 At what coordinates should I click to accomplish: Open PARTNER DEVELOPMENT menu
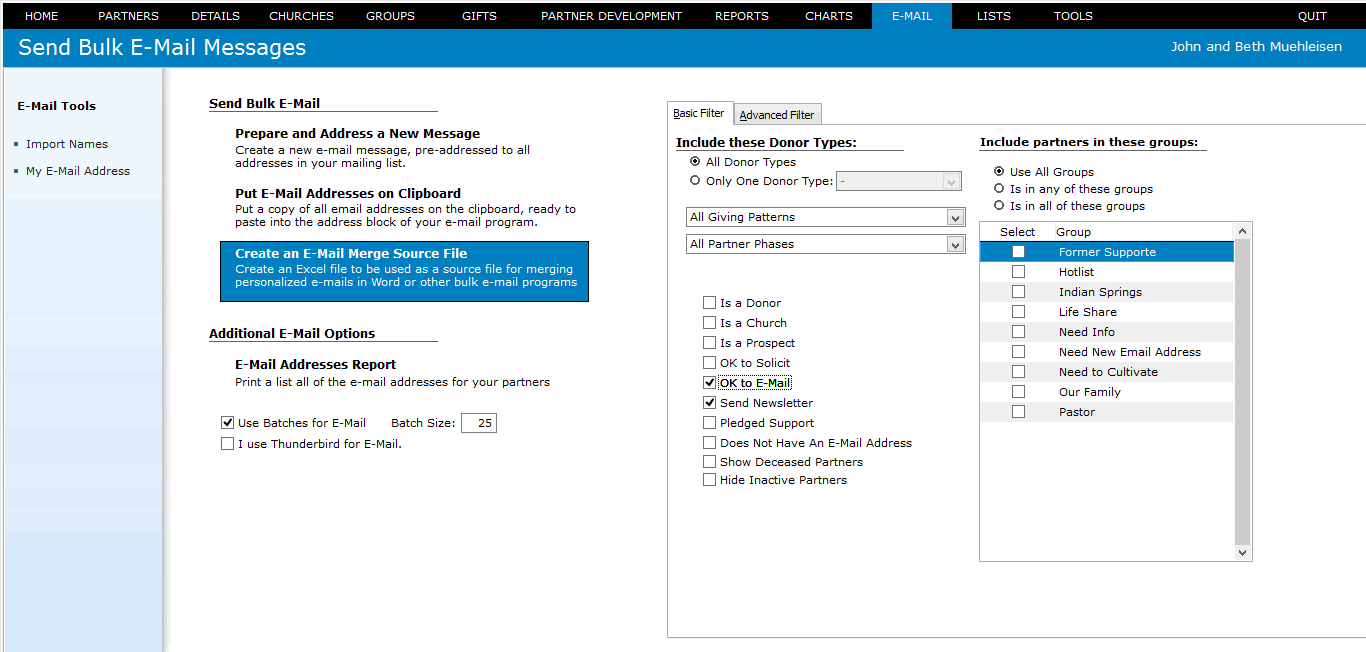(611, 16)
